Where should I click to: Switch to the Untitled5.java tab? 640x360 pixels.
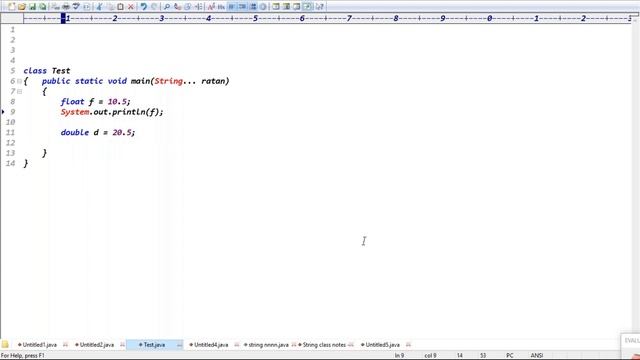coord(382,345)
